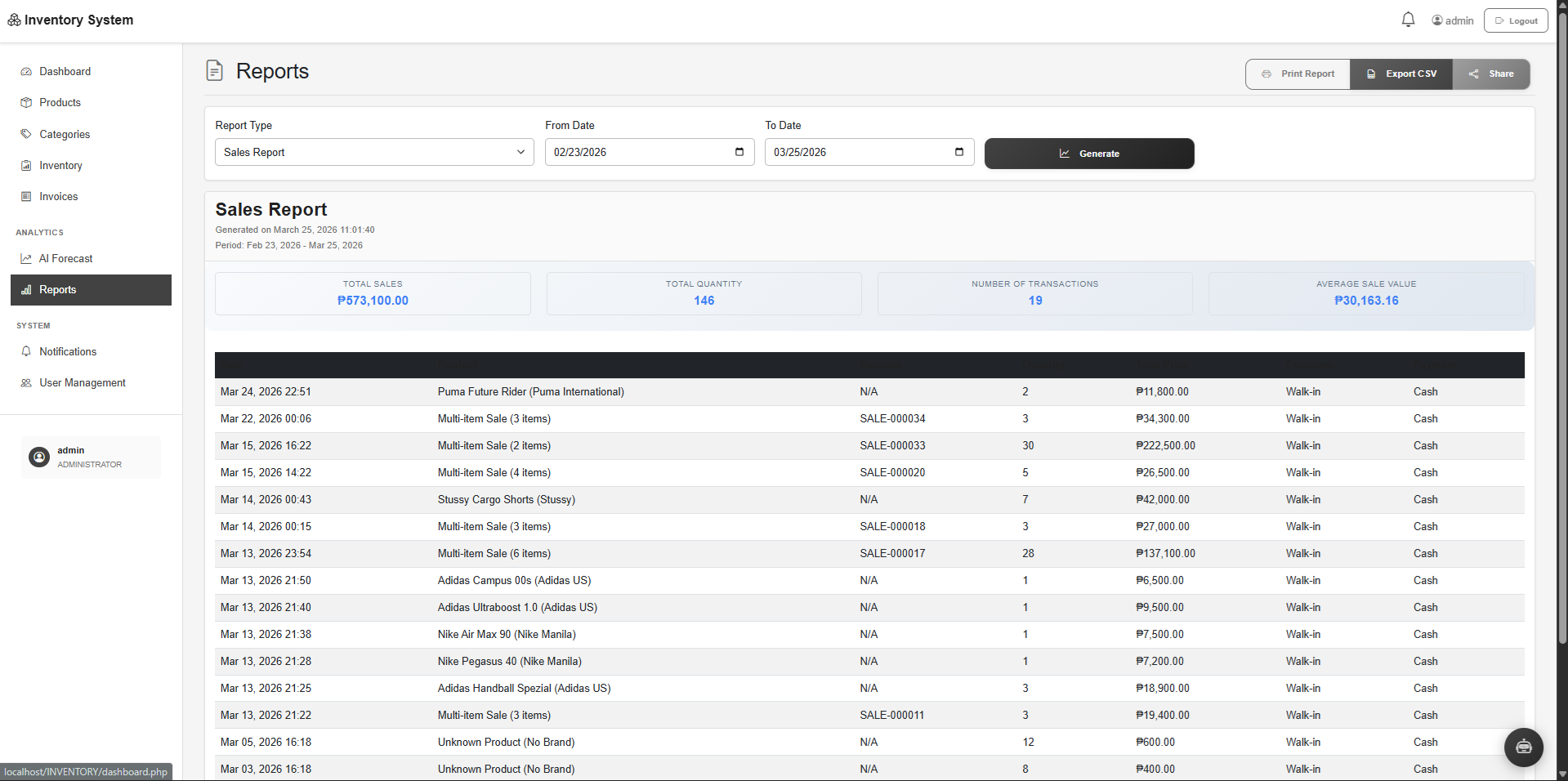Click the admin user profile icon
The image size is (1568, 781).
tap(1437, 20)
